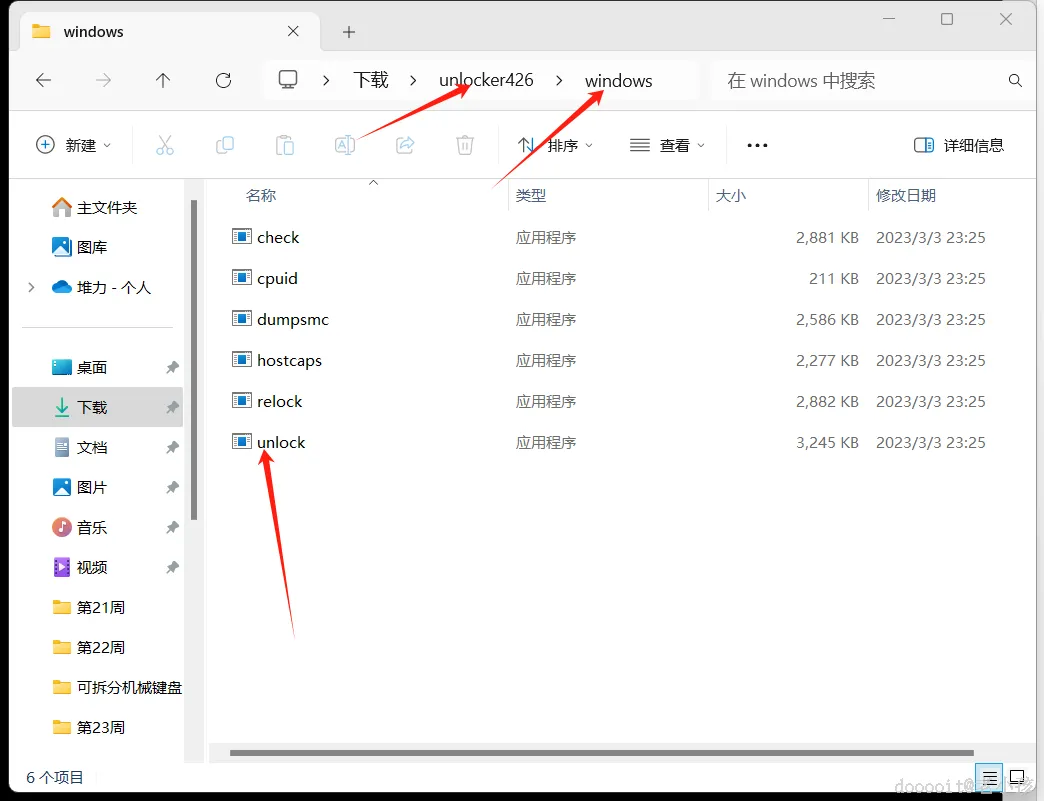
Task: Select the rename icon in the command bar
Action: [x=345, y=145]
